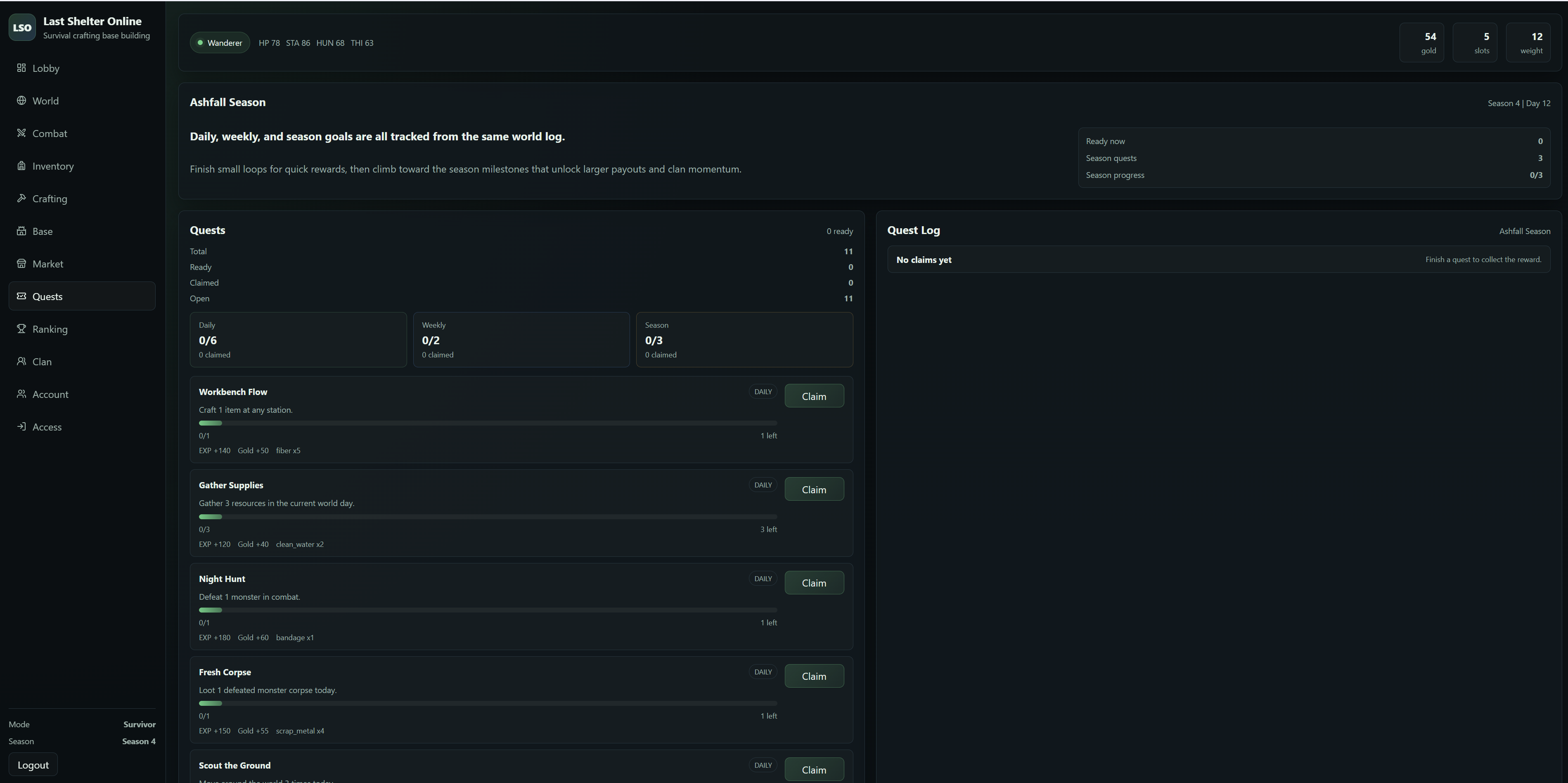Open the Access sidebar entry
Image resolution: width=1568 pixels, height=783 pixels.
(x=82, y=426)
